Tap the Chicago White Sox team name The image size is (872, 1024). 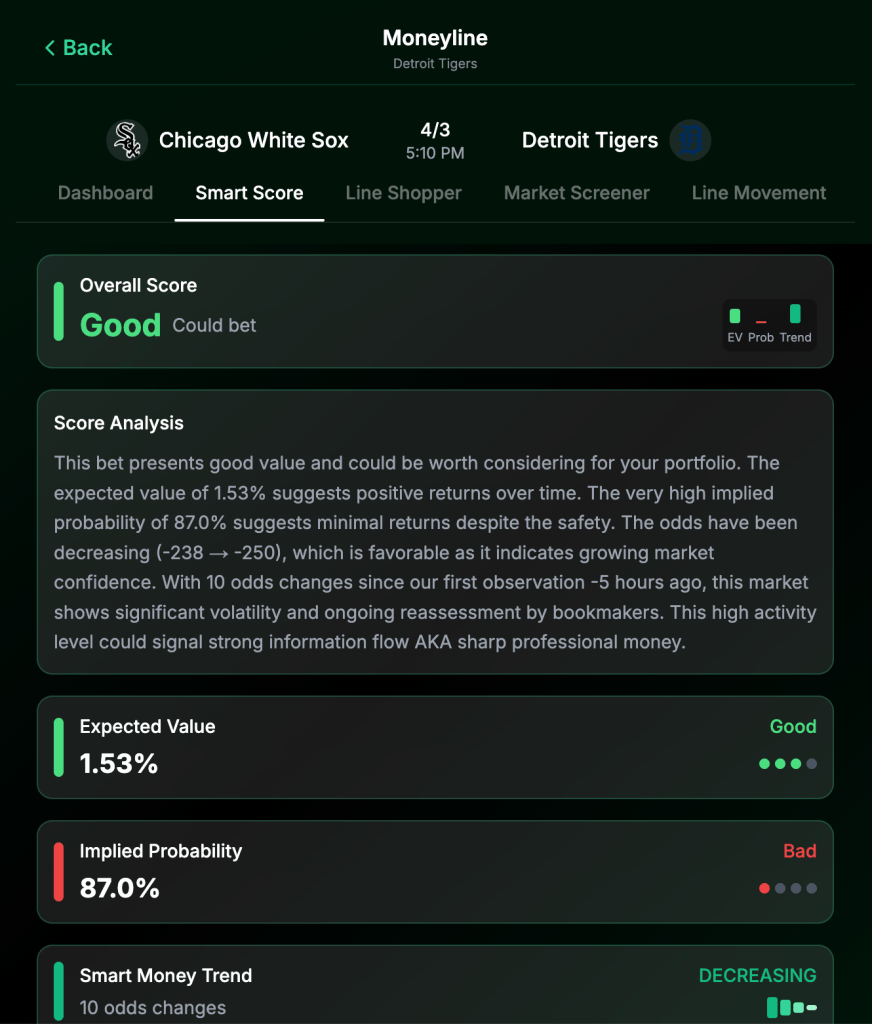pos(254,141)
